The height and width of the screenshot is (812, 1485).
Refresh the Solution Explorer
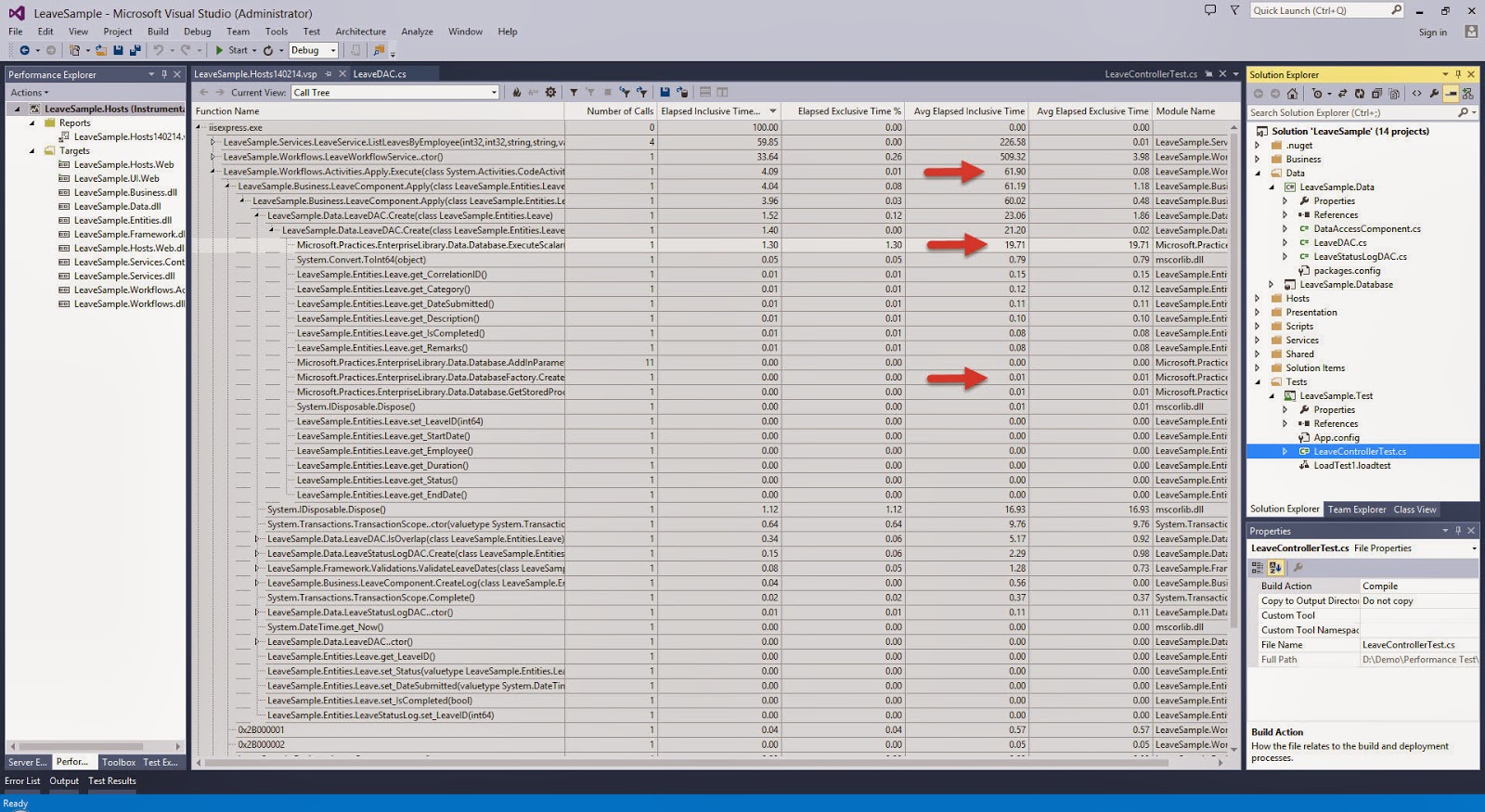[1360, 94]
